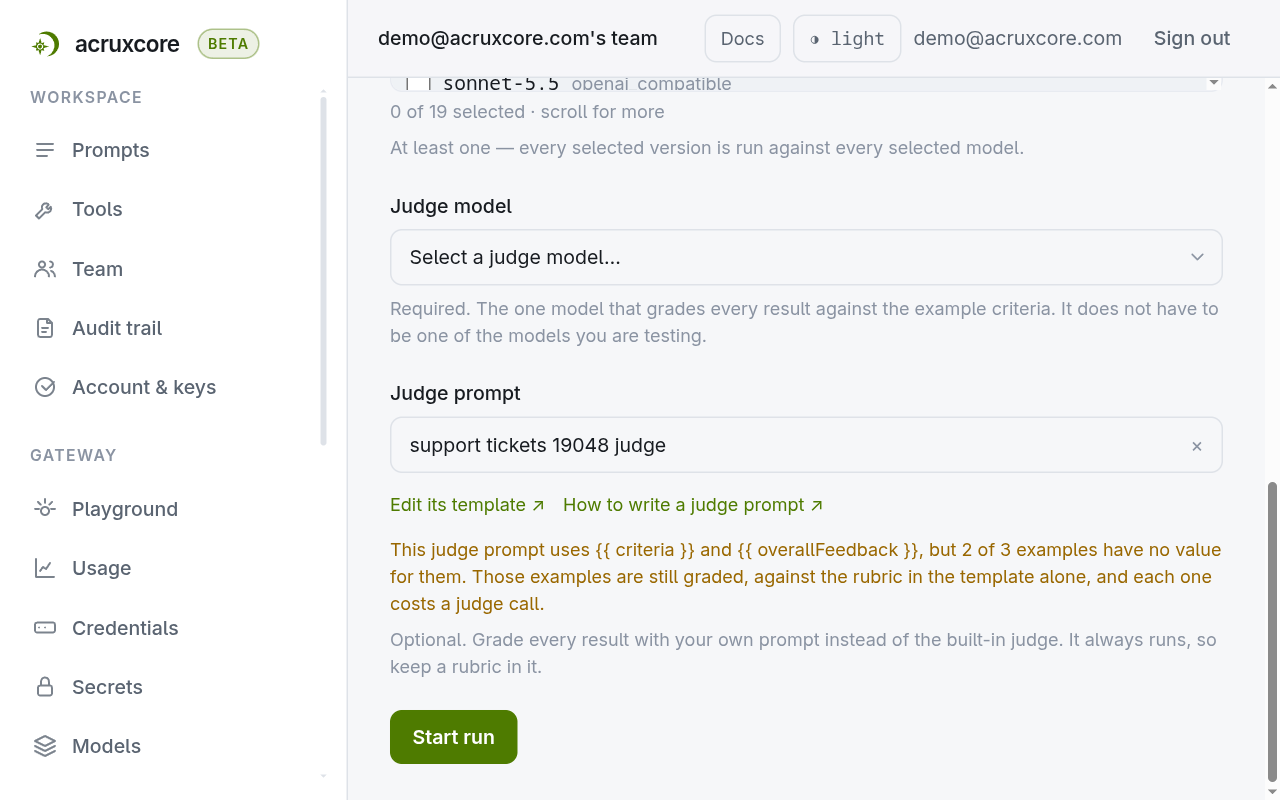Click the GATEWAY section header
The image size is (1280, 800).
click(73, 455)
